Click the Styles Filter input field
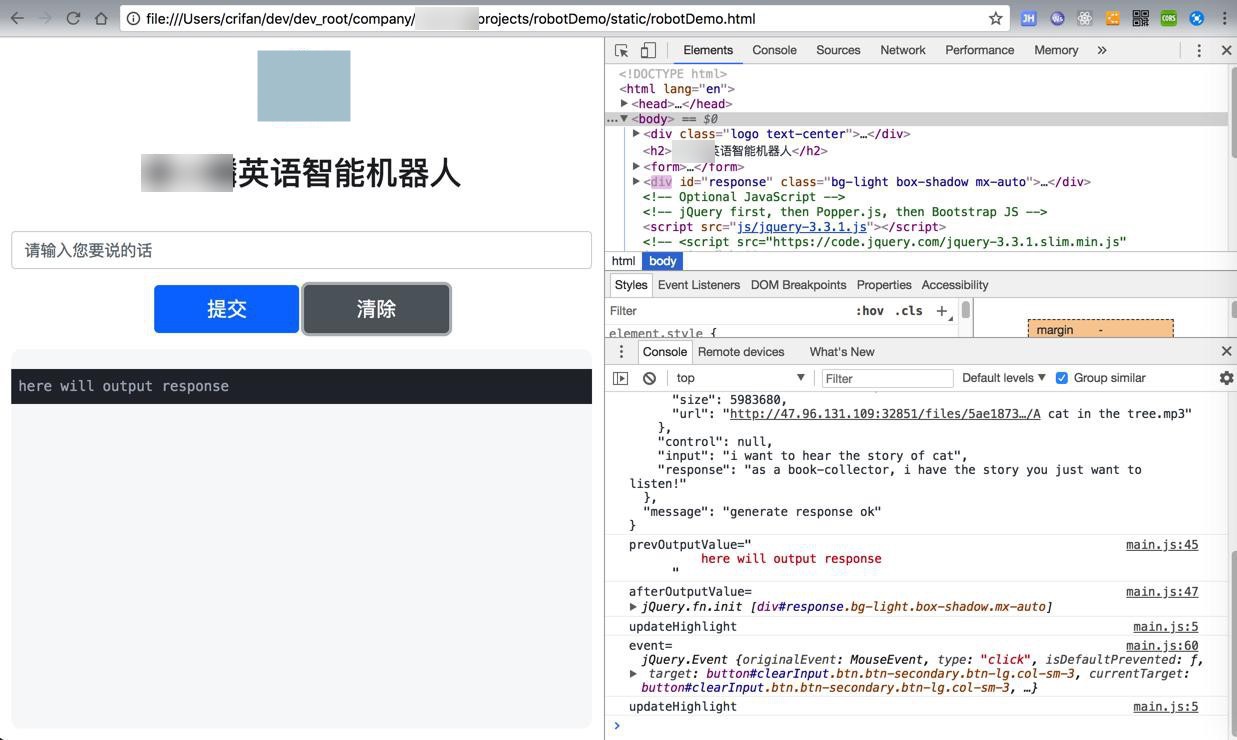 point(727,311)
